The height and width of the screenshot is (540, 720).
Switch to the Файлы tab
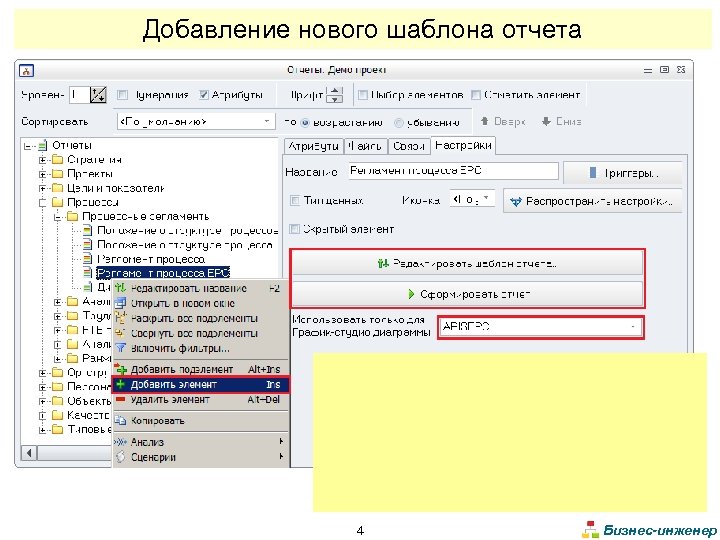366,146
